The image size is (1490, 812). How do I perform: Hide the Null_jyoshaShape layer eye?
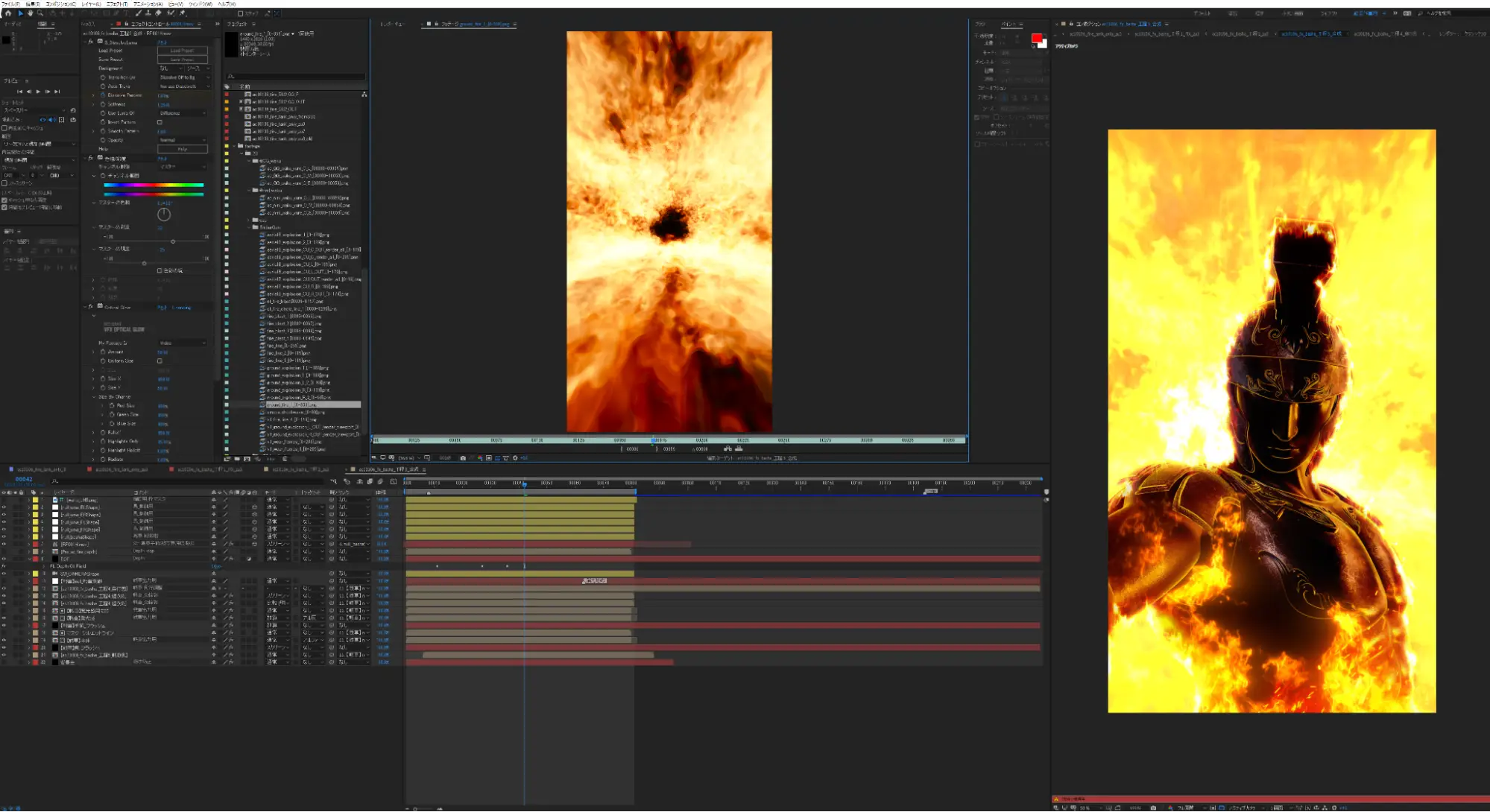point(4,536)
